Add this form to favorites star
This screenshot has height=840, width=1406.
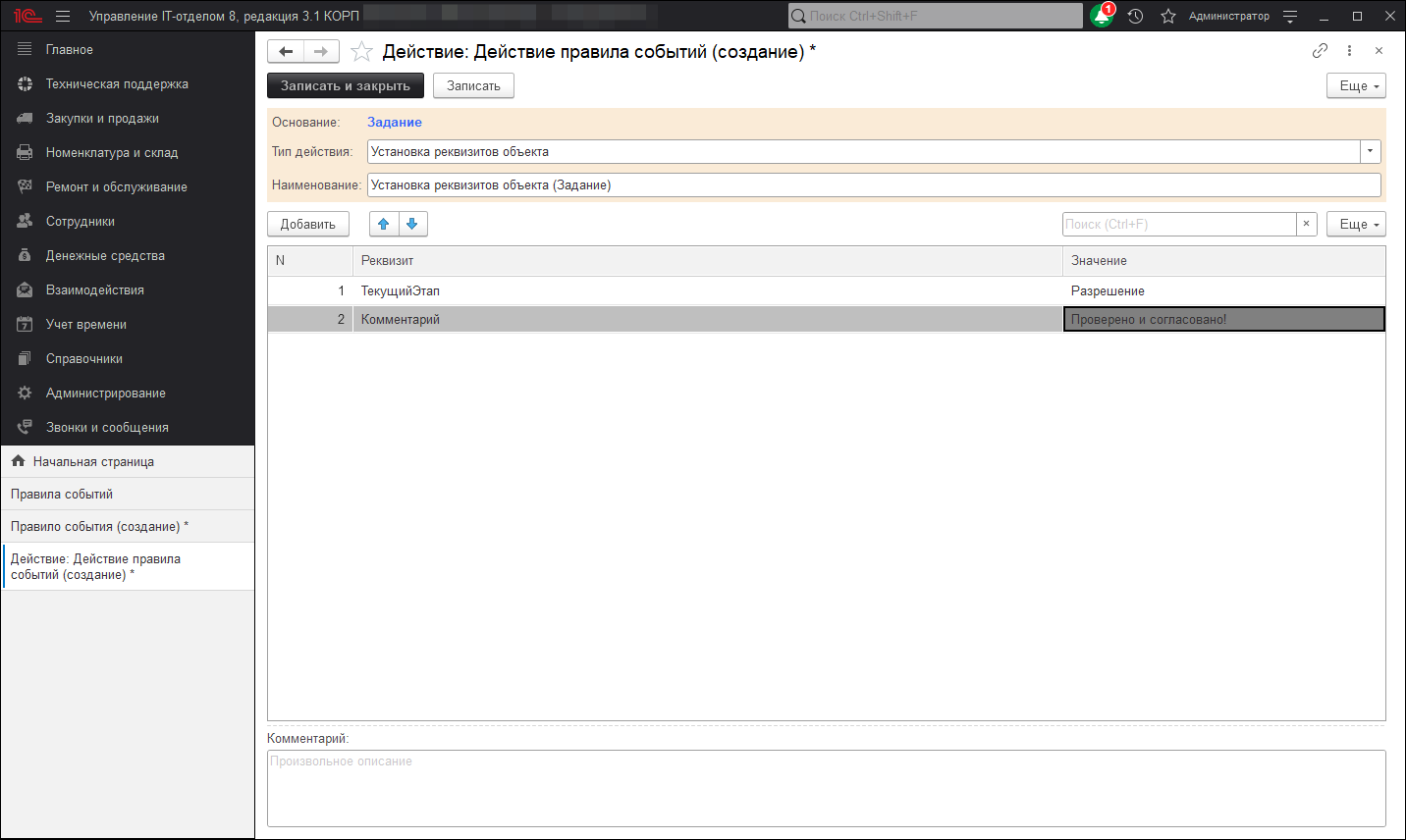point(362,52)
